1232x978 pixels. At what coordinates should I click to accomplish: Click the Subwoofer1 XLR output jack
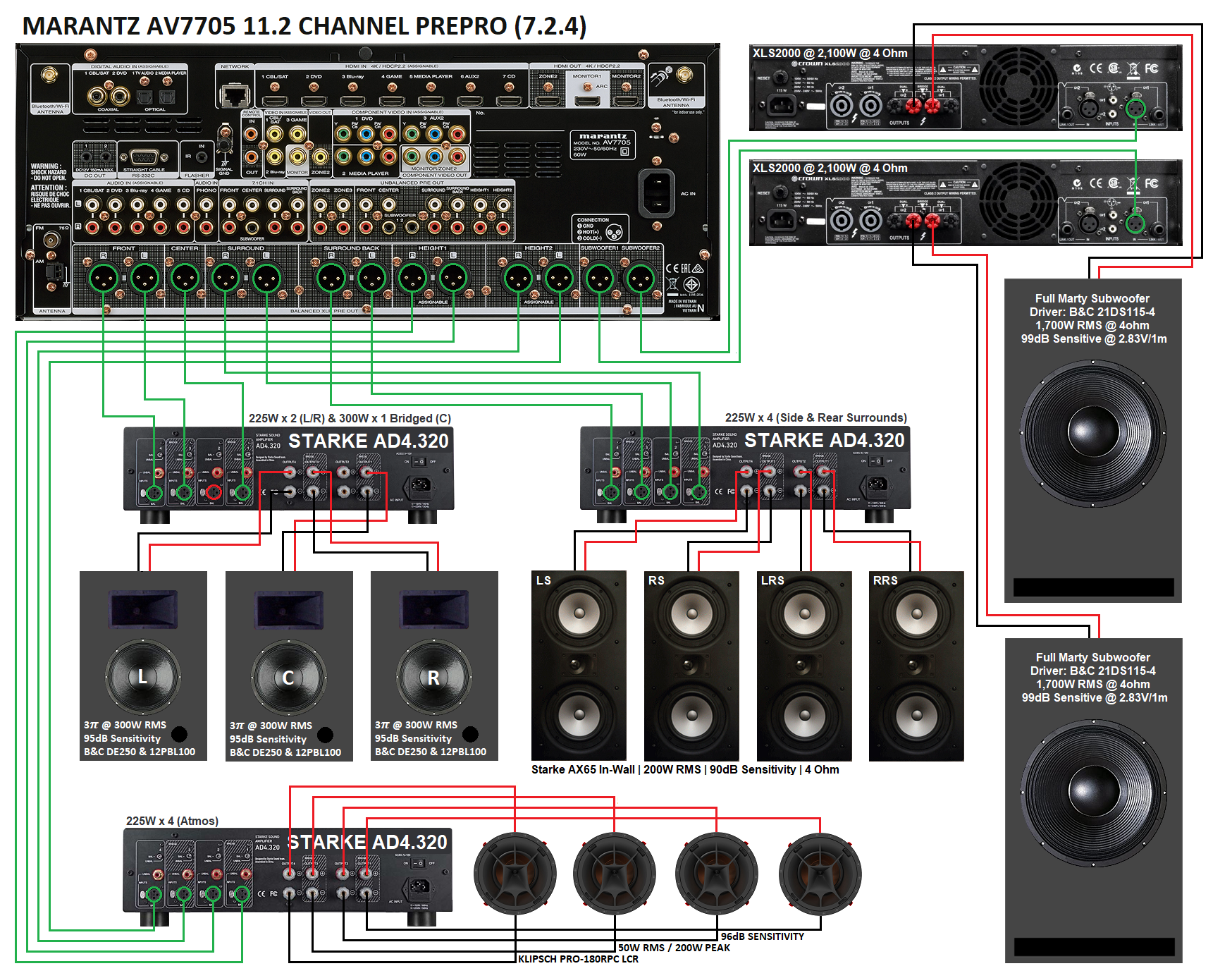click(600, 279)
